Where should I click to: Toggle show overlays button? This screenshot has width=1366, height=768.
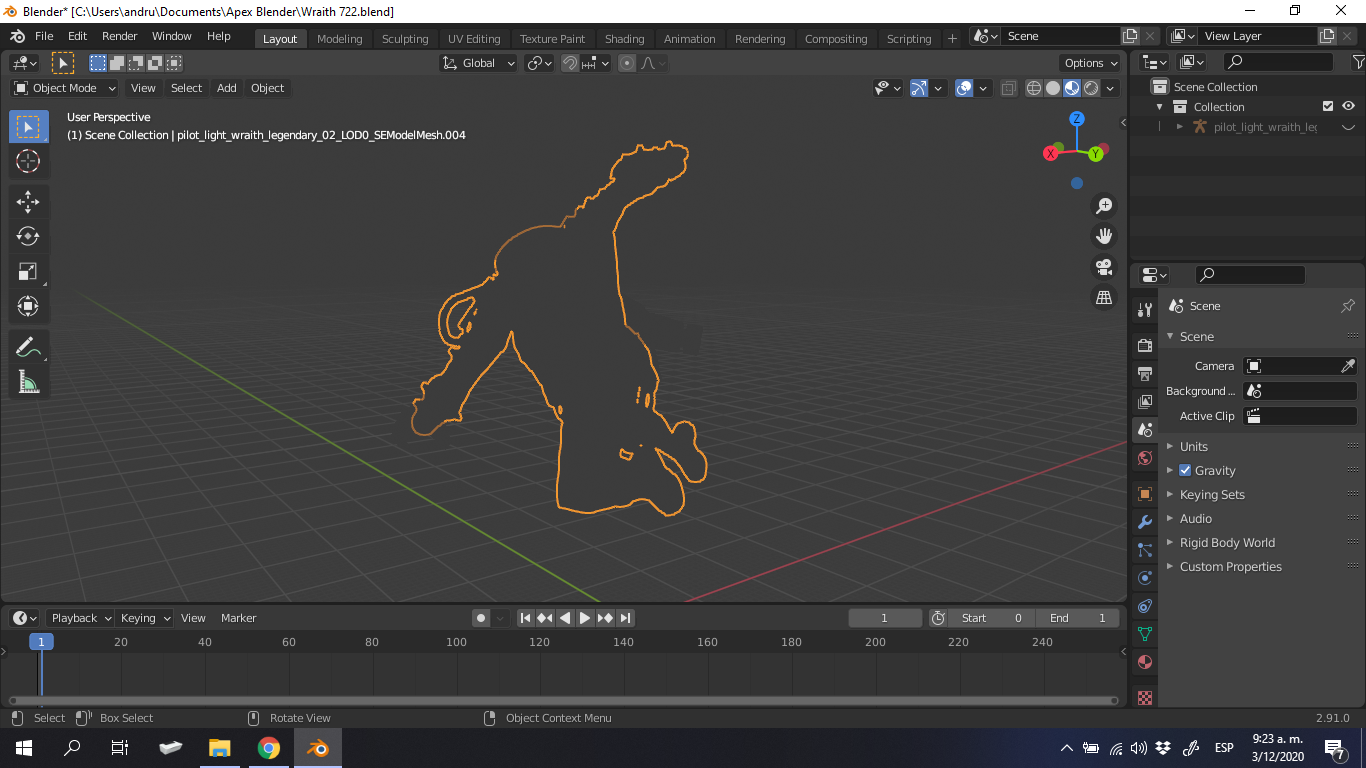964,88
